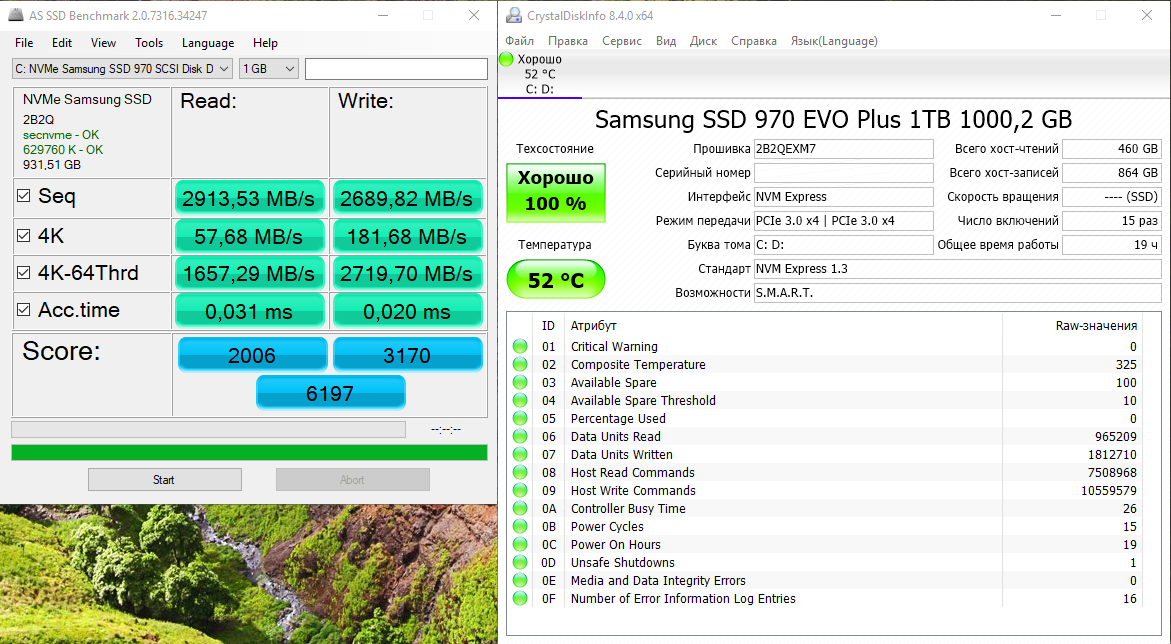Open File menu in AS SSD Benchmark
1171x644 pixels.
pos(24,43)
